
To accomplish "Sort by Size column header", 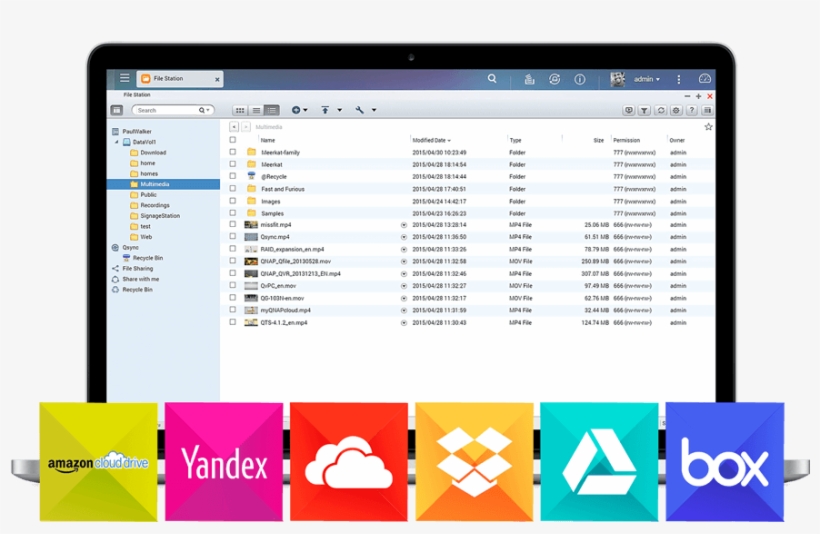I will pos(599,140).
